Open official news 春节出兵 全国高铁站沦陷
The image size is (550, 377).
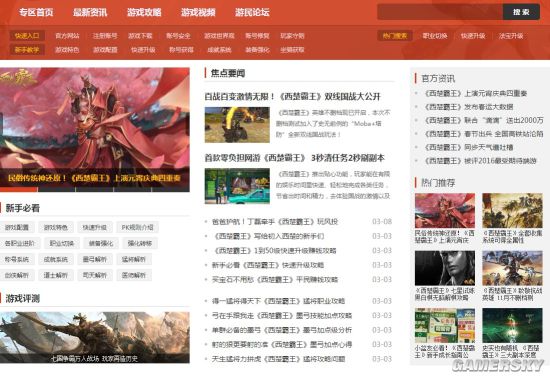coord(484,134)
